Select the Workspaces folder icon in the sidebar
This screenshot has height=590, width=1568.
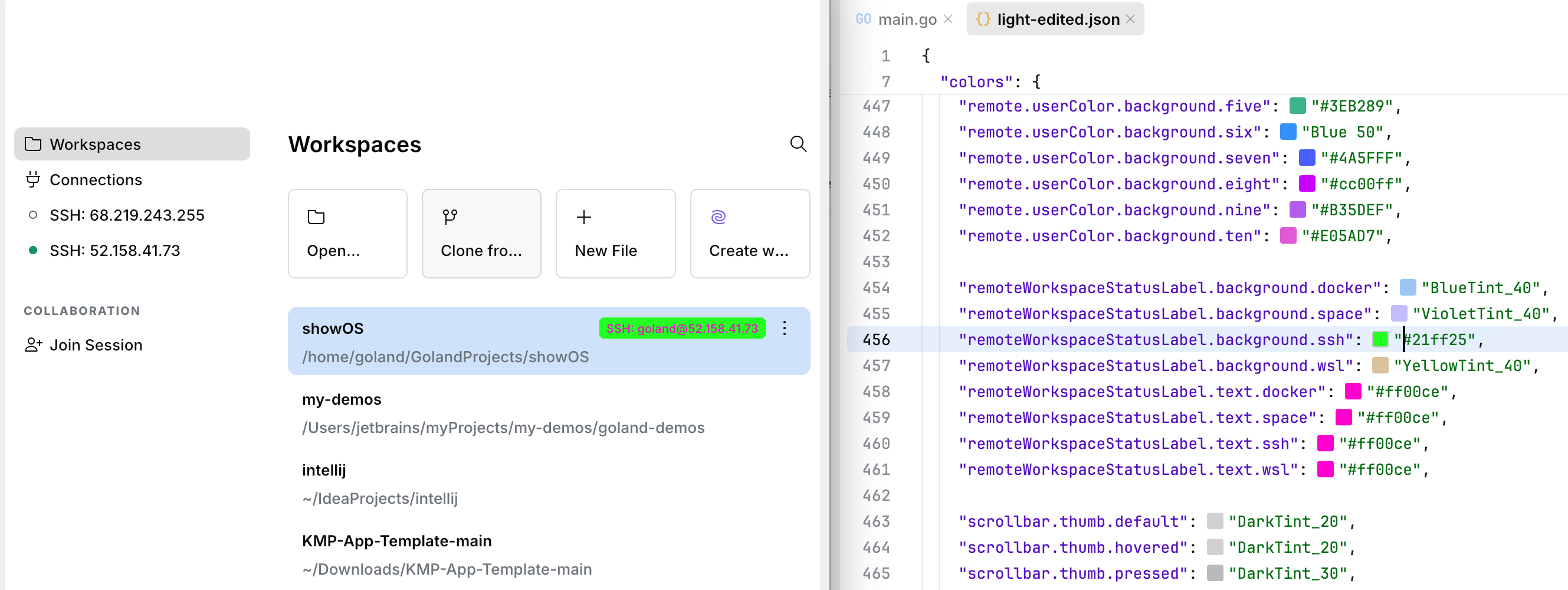pyautogui.click(x=34, y=144)
